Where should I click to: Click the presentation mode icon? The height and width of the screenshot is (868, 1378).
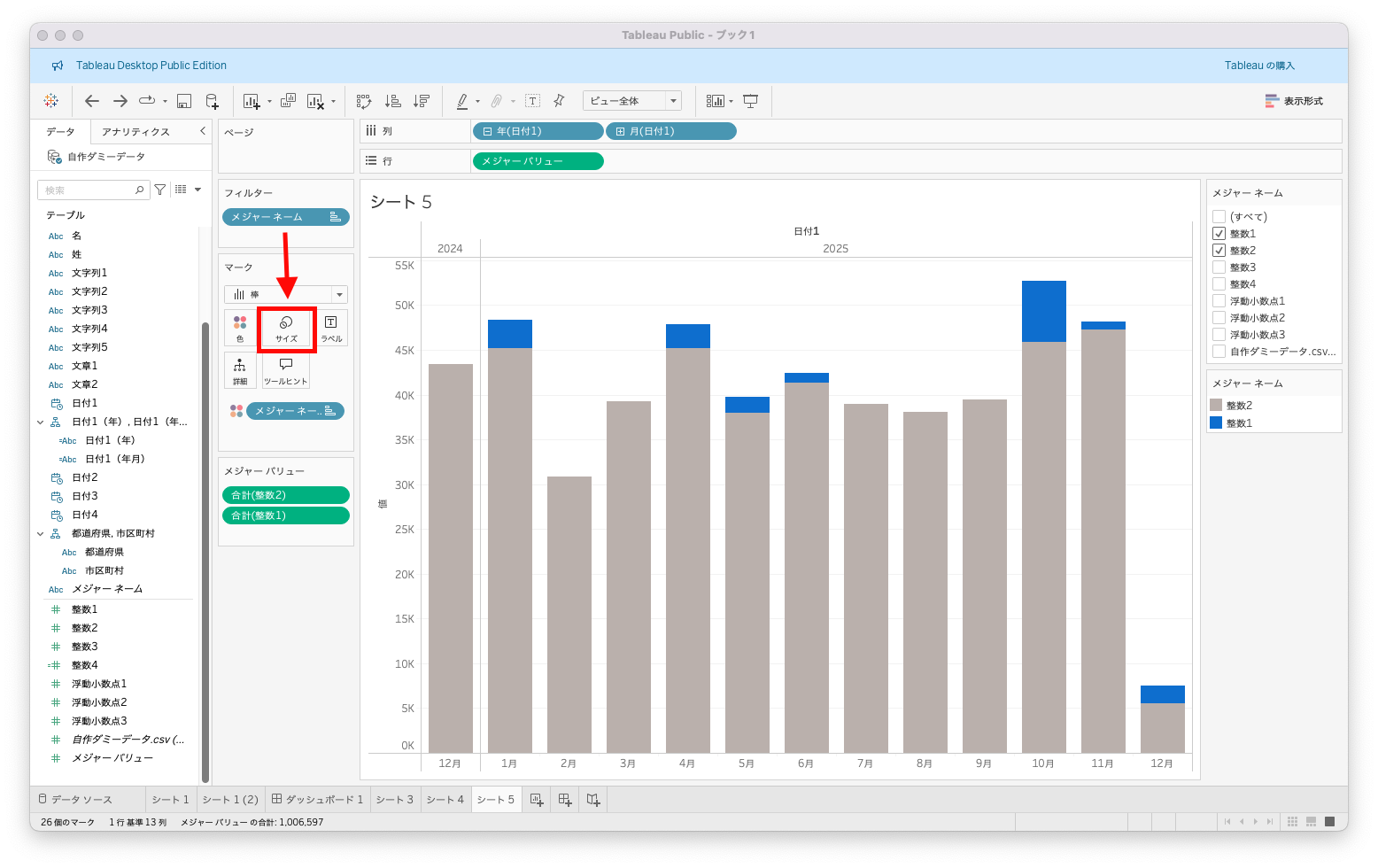[750, 101]
